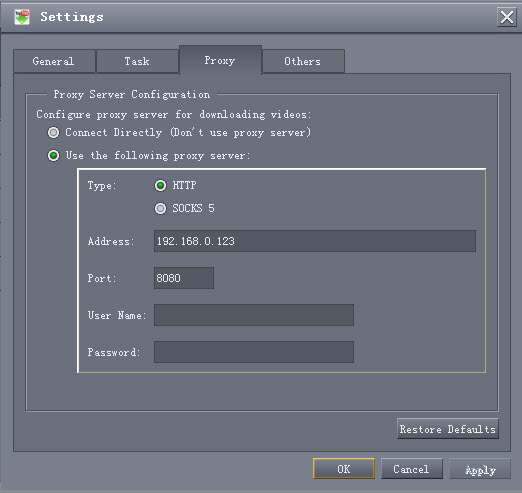Select the Proxy tab
Viewport: 522px width, 493px height.
[x=220, y=60]
